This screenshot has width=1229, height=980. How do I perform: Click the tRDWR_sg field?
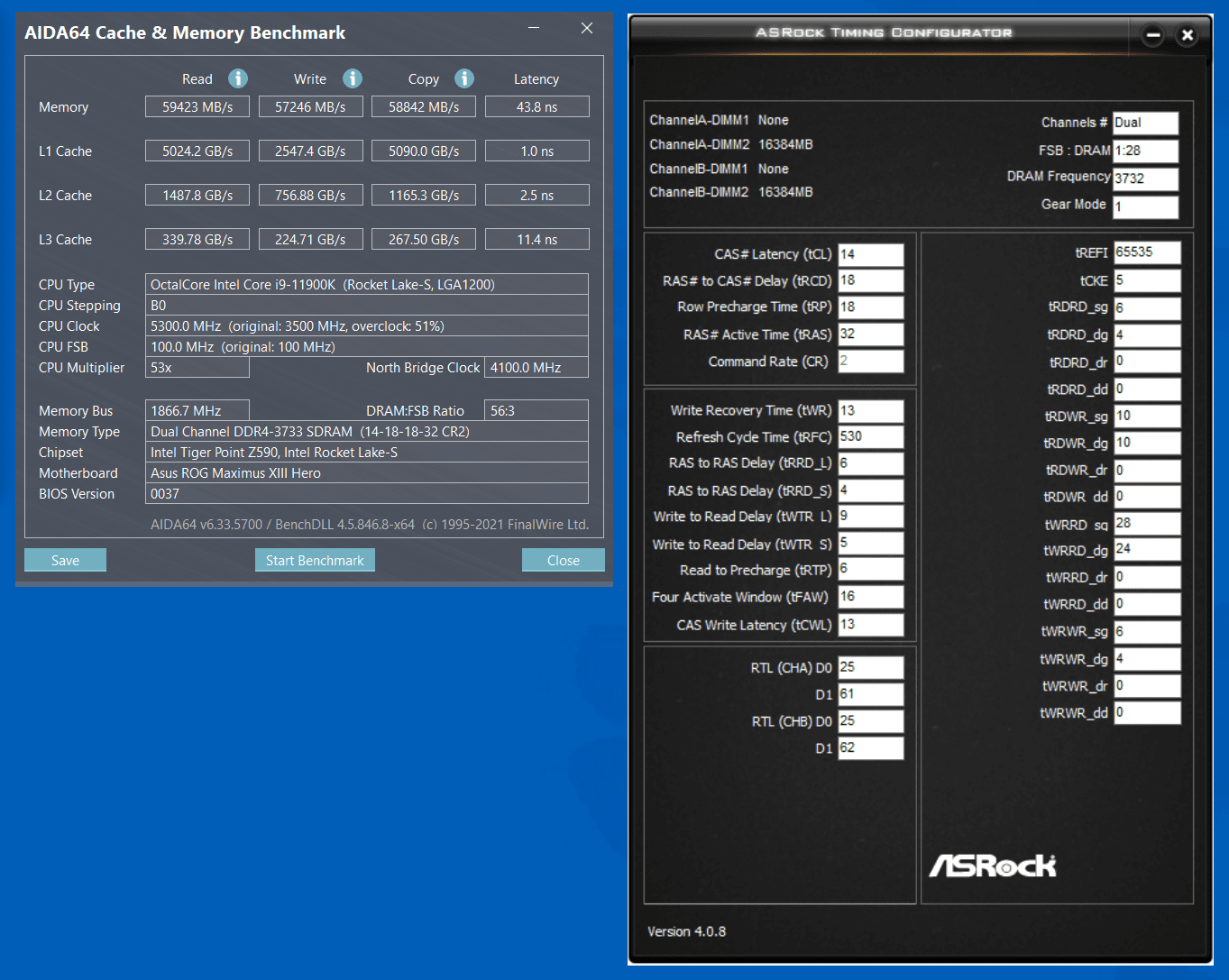click(x=1147, y=416)
